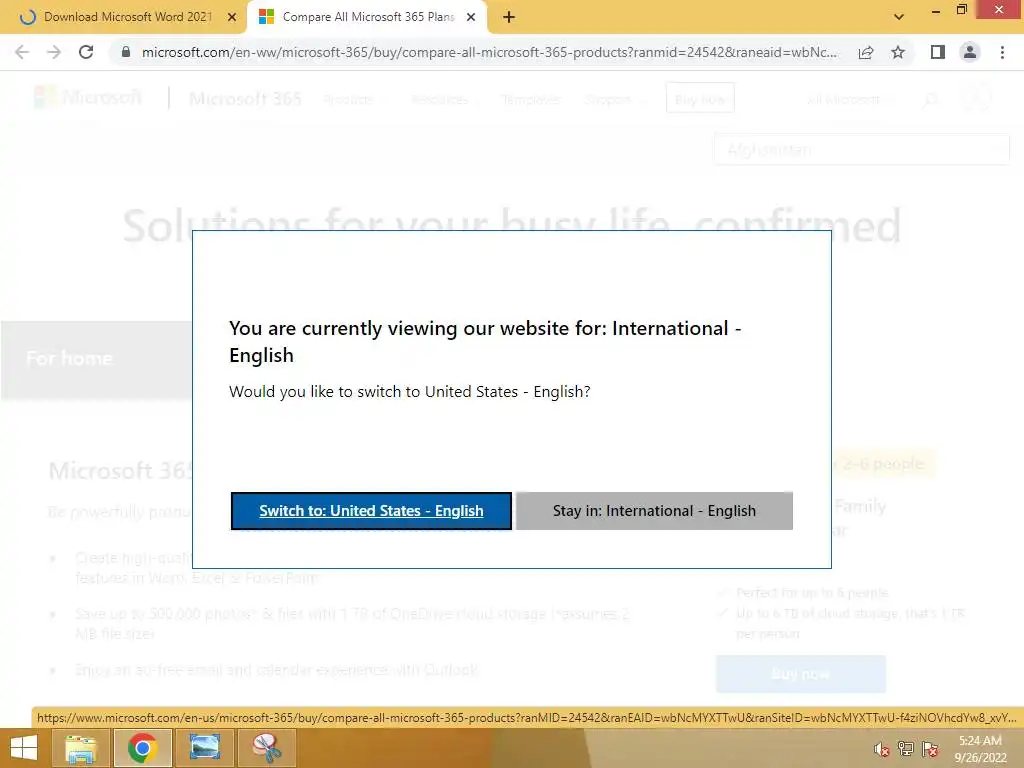The image size is (1024, 768).
Task: Open the browser side panel
Action: (938, 52)
